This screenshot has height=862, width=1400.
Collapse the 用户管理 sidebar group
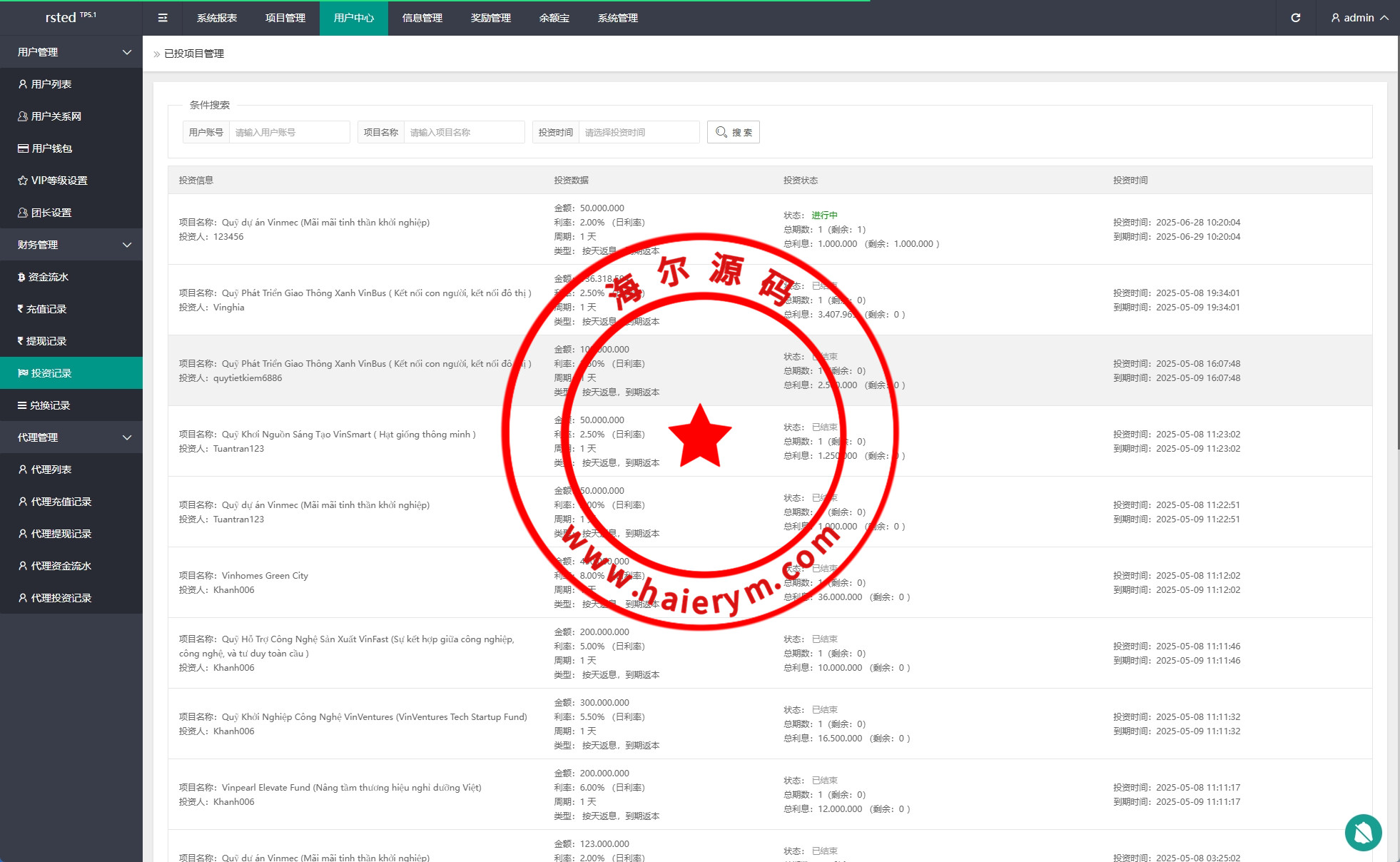tap(71, 52)
